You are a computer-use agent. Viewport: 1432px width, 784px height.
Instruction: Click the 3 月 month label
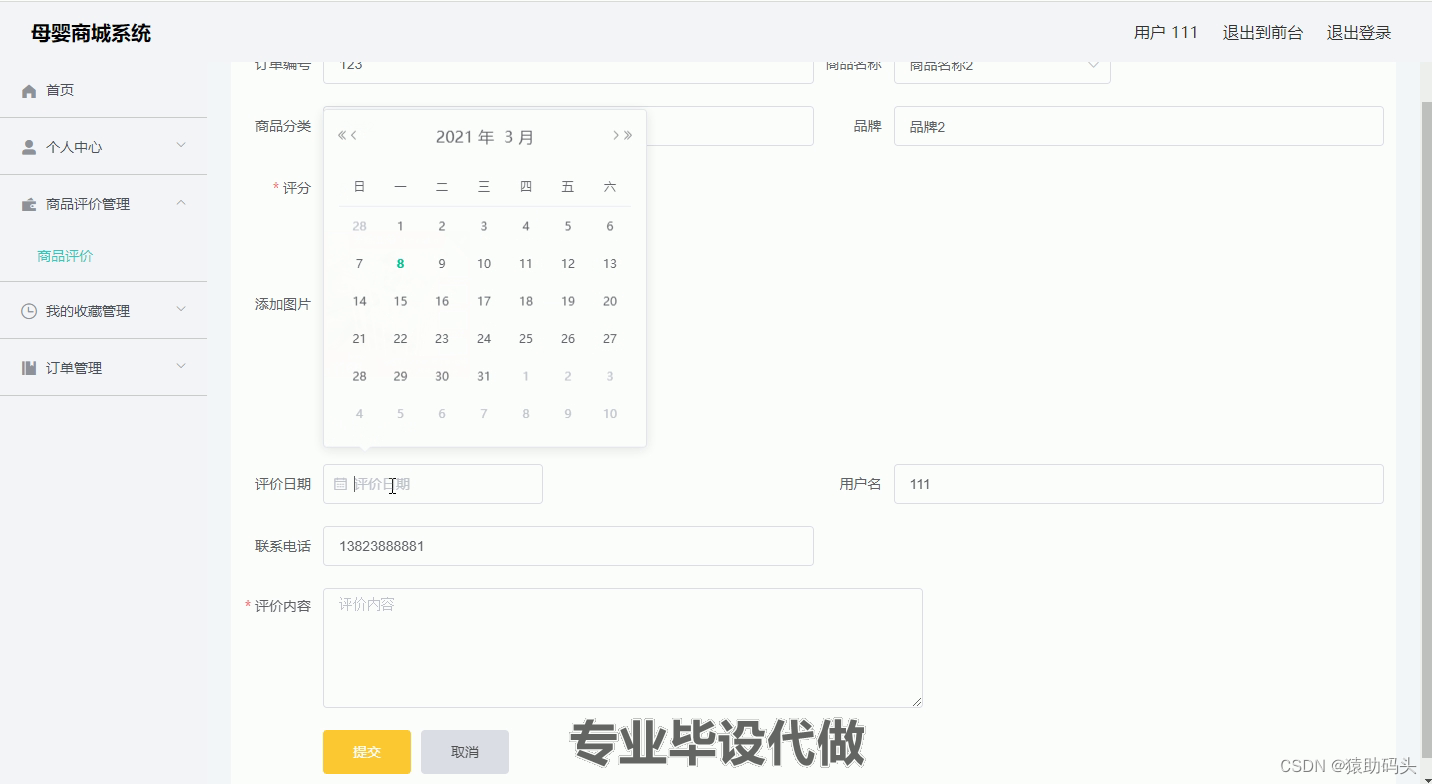[x=519, y=137]
